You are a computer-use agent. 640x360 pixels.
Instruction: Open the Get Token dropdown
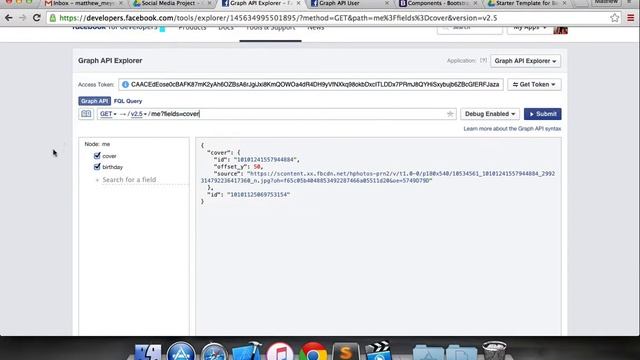tap(534, 84)
